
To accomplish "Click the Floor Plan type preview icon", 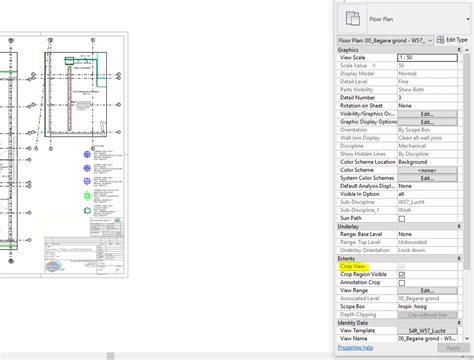I will (x=353, y=19).
